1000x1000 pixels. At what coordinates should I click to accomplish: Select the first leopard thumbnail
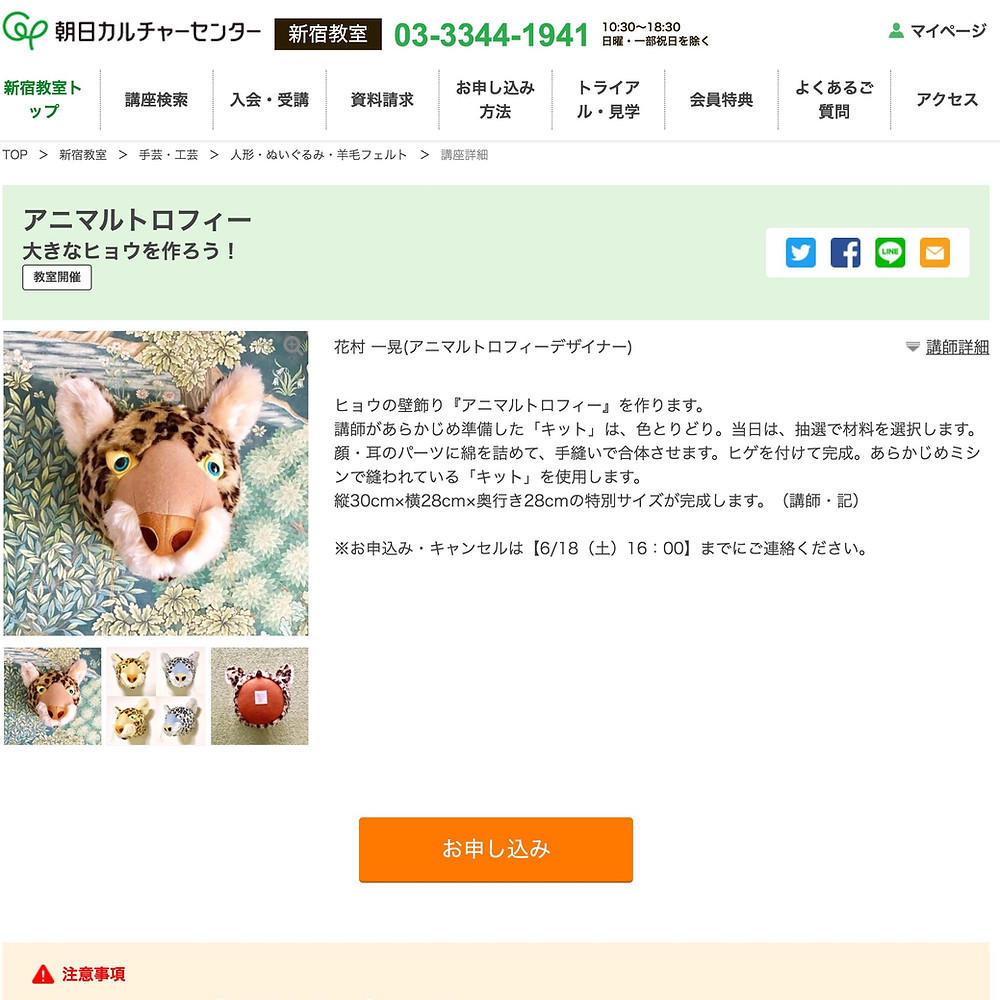click(x=52, y=696)
